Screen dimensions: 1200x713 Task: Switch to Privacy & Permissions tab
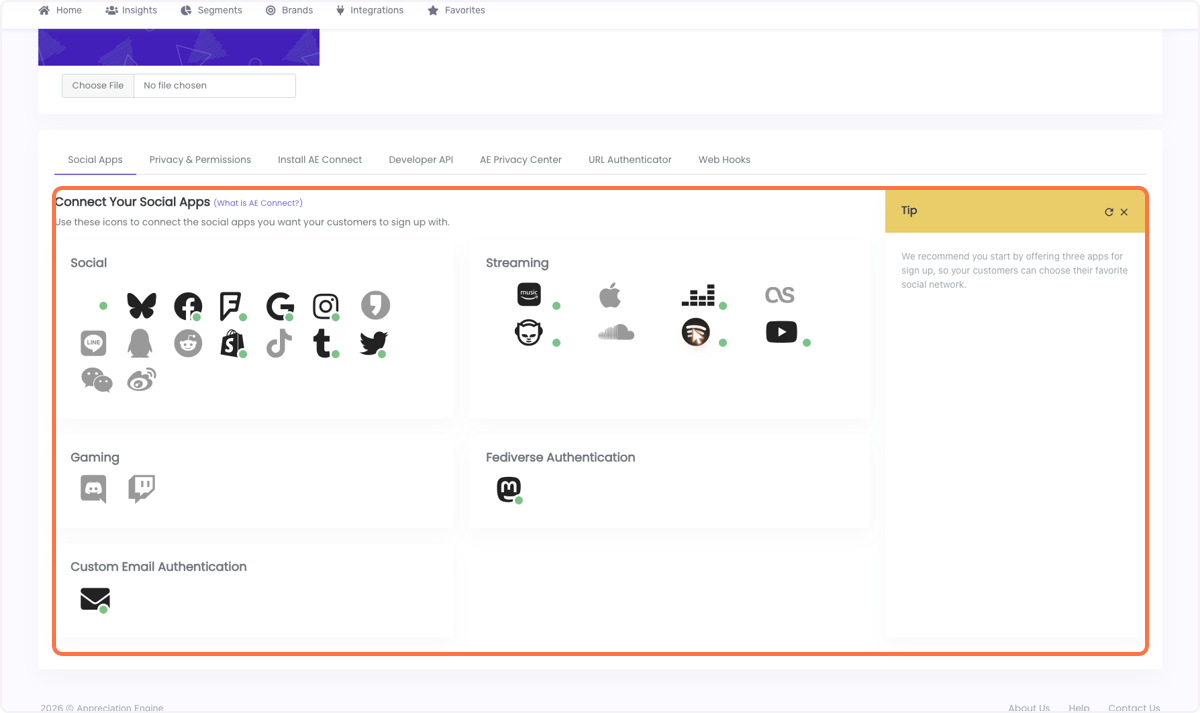[200, 160]
